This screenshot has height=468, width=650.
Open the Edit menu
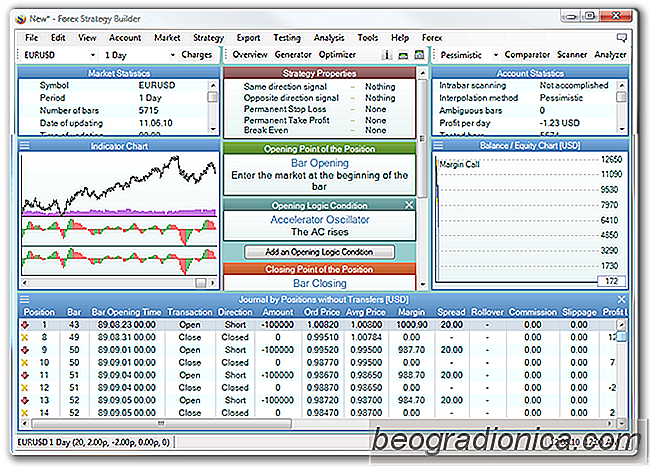[58, 38]
